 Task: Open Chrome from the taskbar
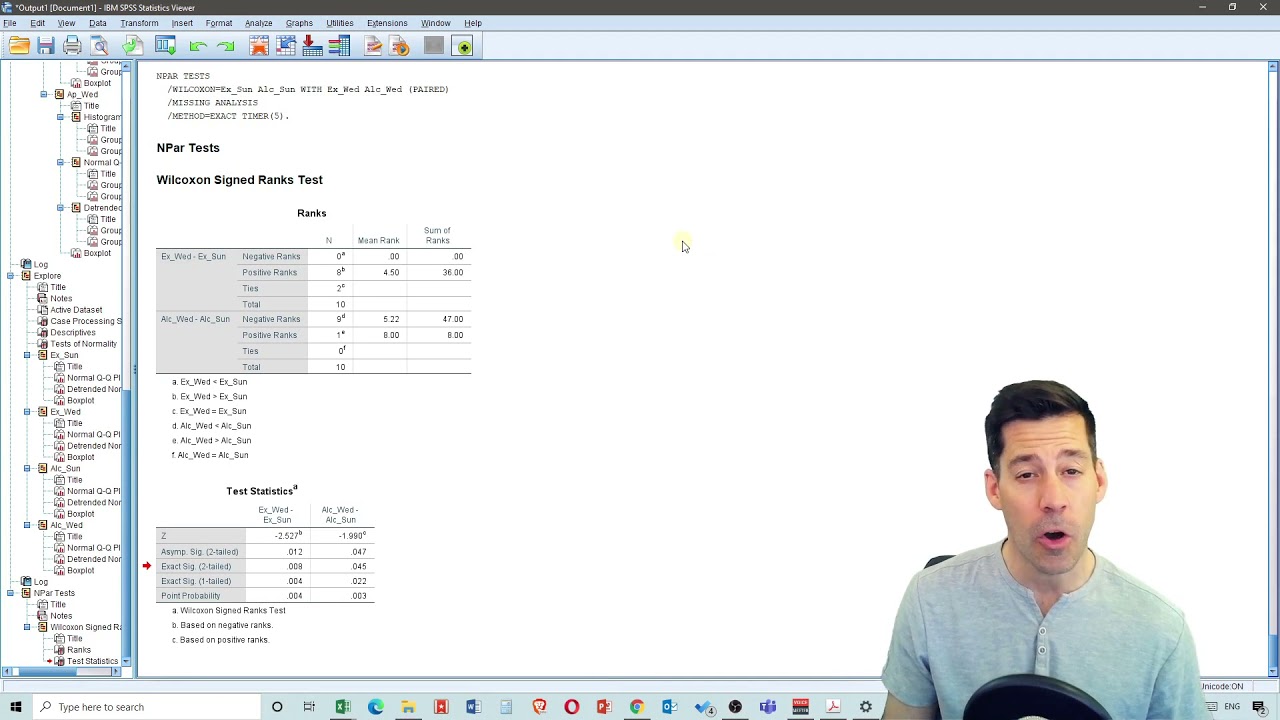point(637,707)
